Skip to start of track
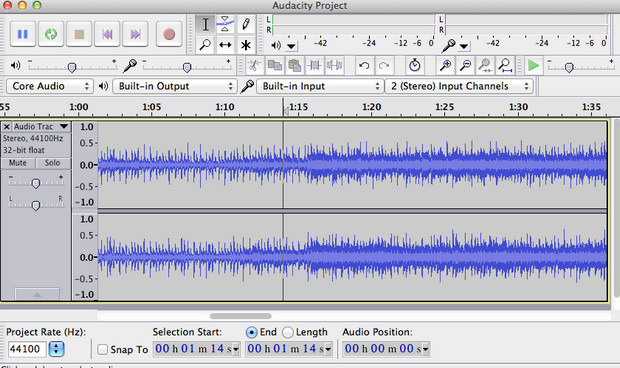This screenshot has height=368, width=620. tap(107, 34)
